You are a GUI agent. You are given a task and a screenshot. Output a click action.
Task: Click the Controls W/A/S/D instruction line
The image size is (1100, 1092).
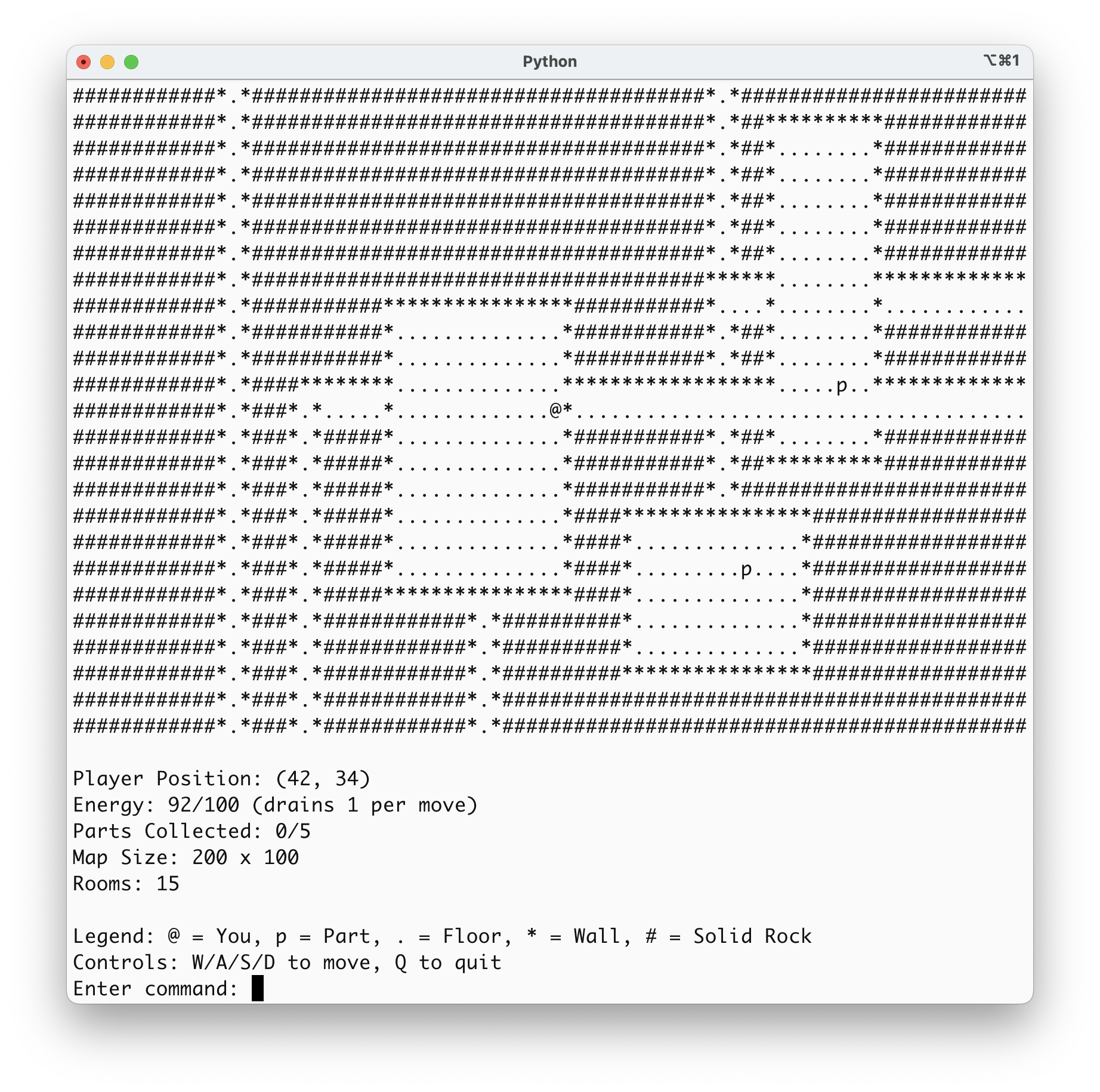click(287, 963)
